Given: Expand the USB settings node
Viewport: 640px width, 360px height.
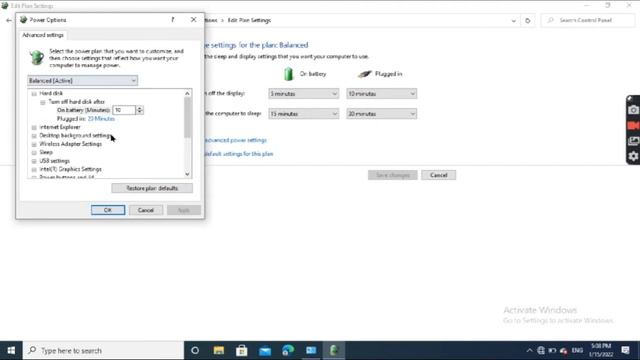Looking at the screenshot, I should click(x=34, y=161).
